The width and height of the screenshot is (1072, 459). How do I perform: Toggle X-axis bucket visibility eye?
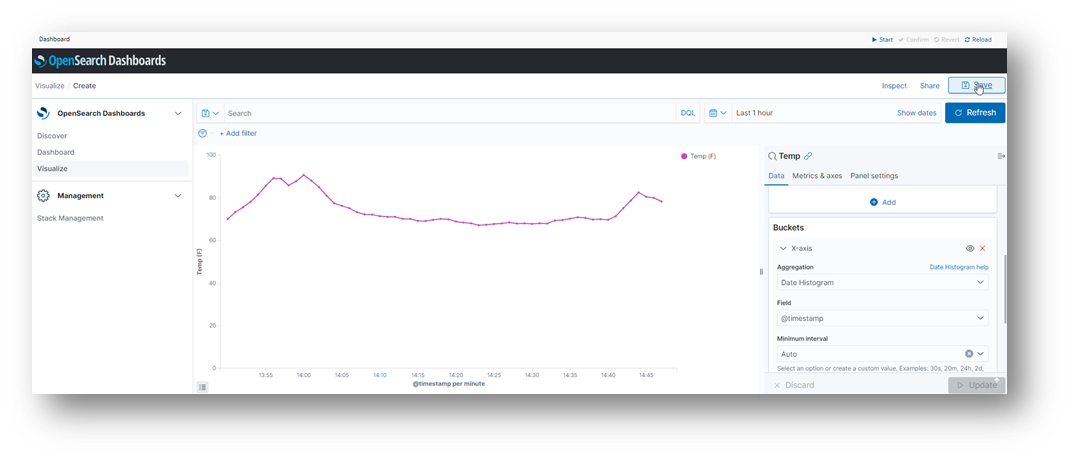pyautogui.click(x=969, y=248)
